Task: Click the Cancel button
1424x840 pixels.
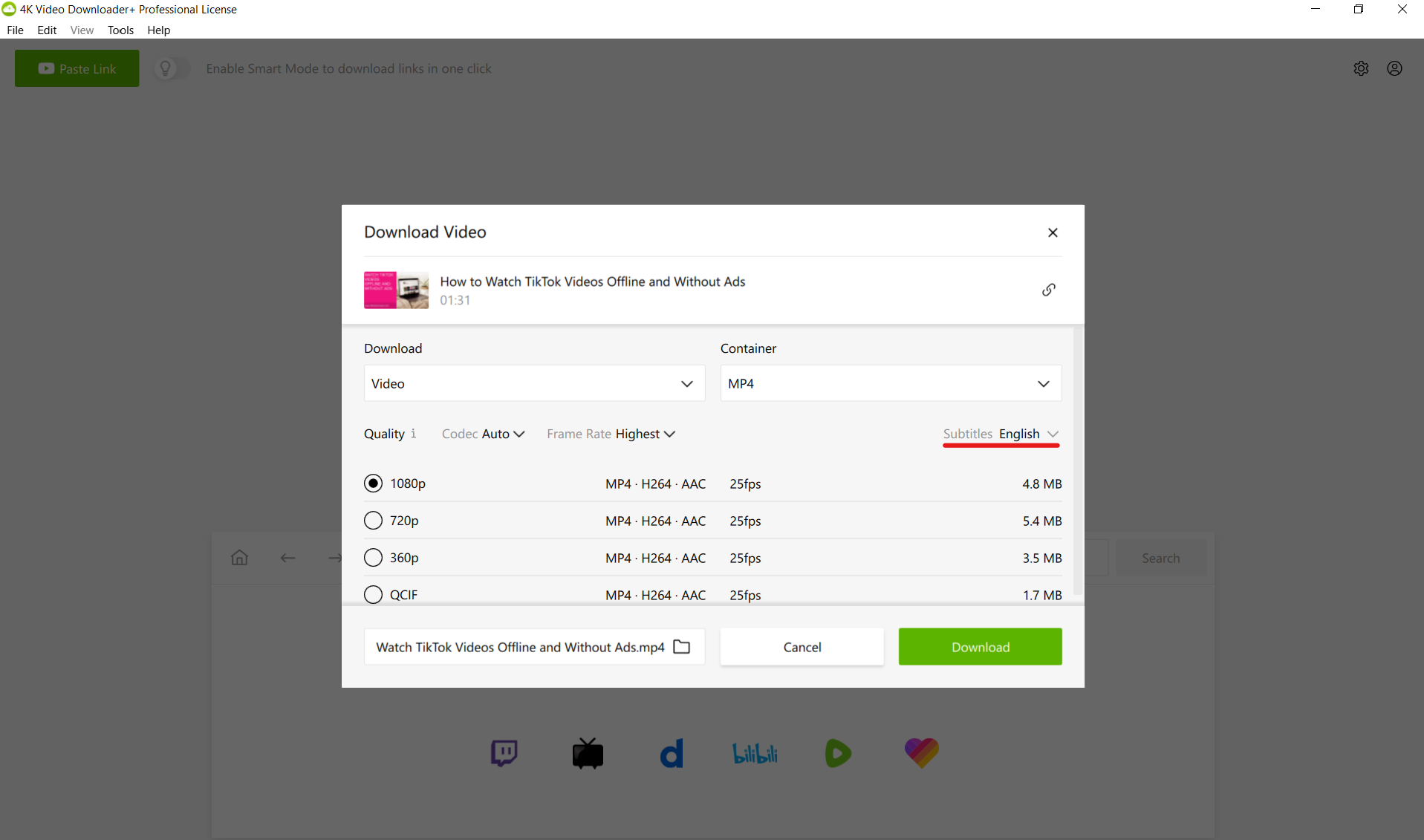Action: tap(802, 647)
